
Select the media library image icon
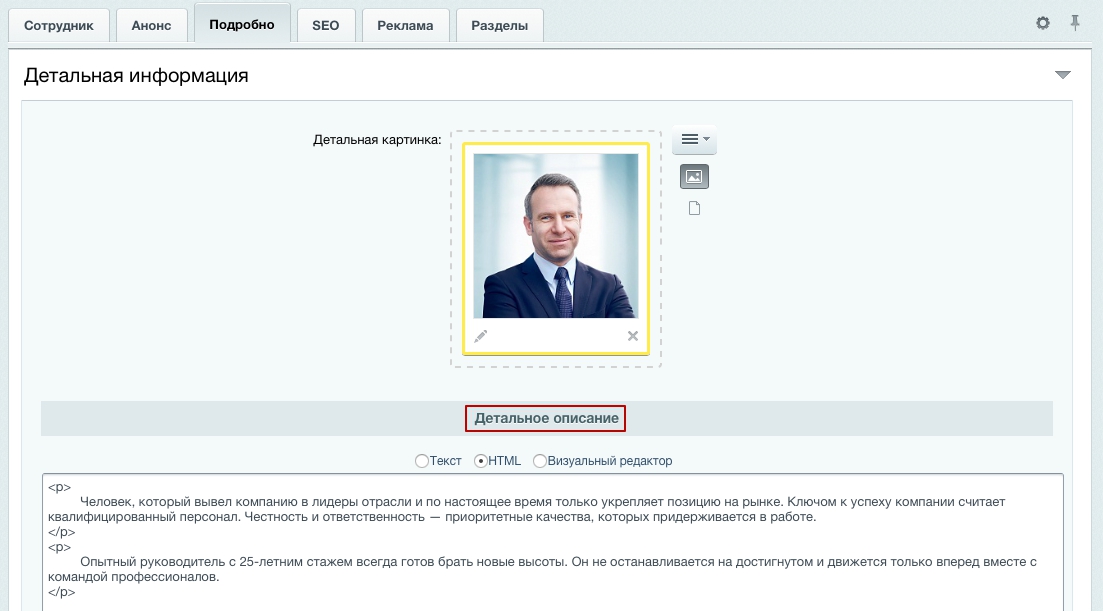(694, 176)
